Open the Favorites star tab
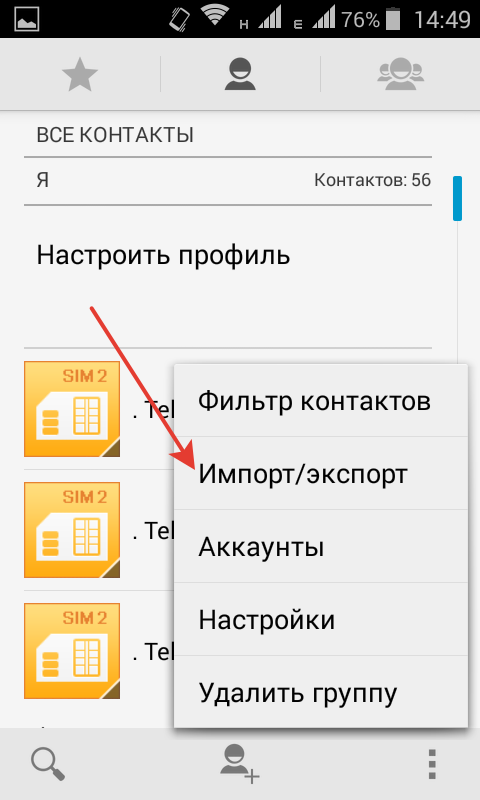Screen dimensions: 480x800 click(80, 75)
